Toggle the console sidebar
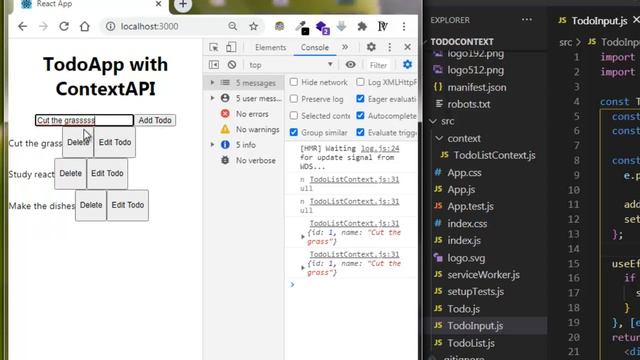The image size is (640, 360). pos(213,65)
